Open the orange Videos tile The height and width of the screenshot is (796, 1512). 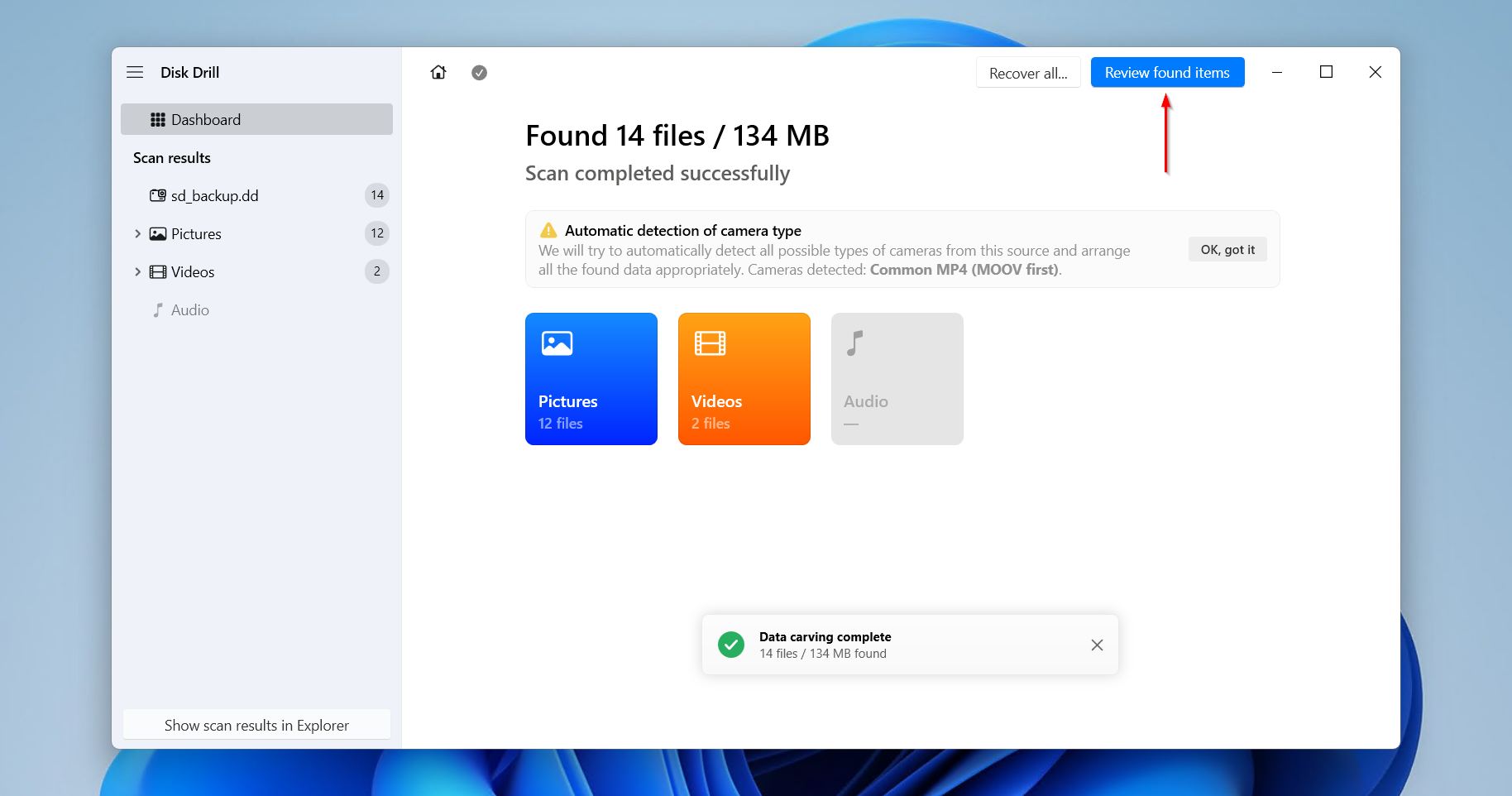coord(744,379)
